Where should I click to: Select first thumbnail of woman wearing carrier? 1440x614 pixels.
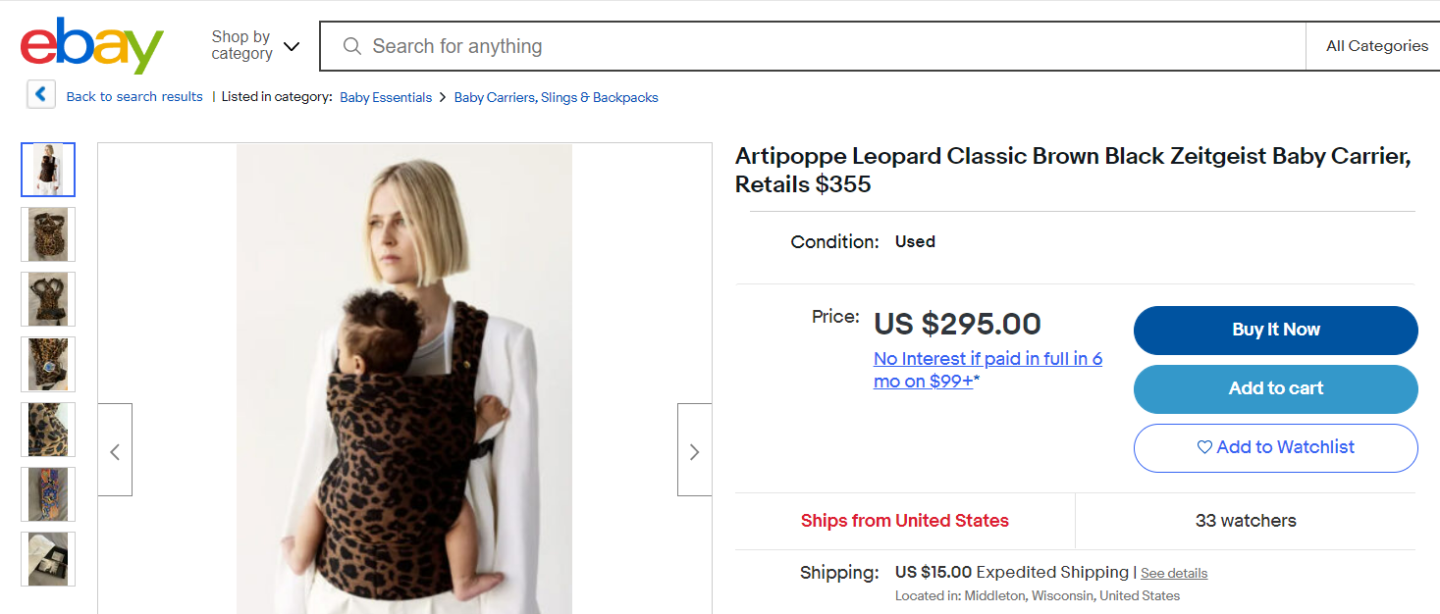[x=48, y=170]
